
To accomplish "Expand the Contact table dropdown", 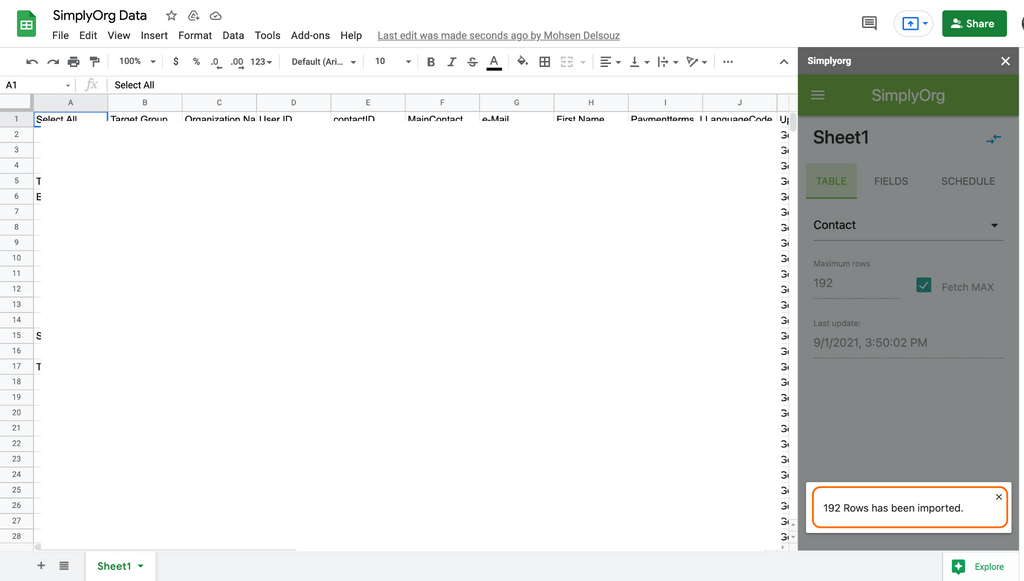I will tap(907, 225).
